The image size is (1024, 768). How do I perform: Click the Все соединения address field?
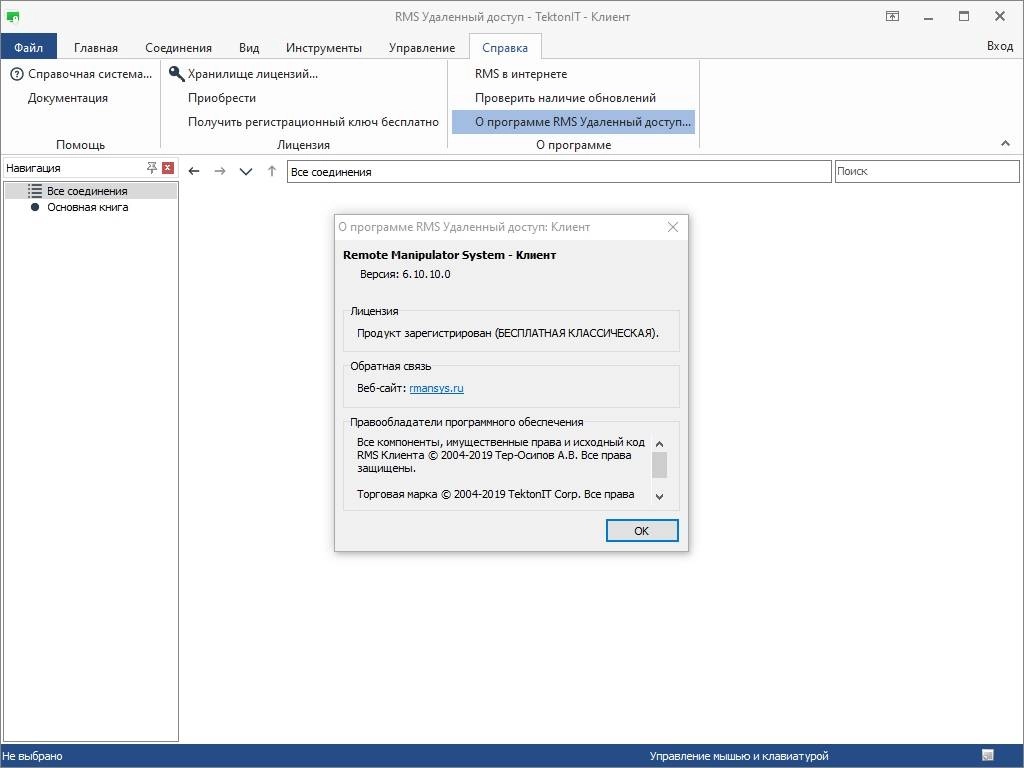click(x=559, y=172)
